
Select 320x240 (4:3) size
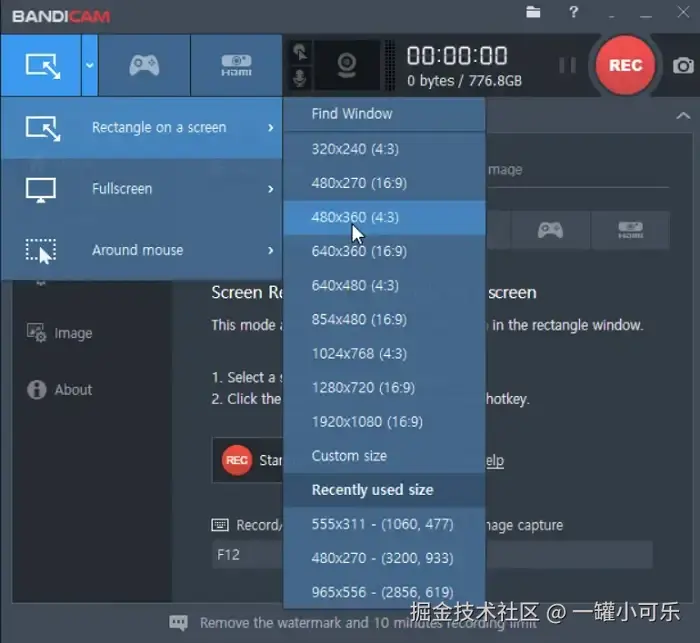click(x=384, y=149)
